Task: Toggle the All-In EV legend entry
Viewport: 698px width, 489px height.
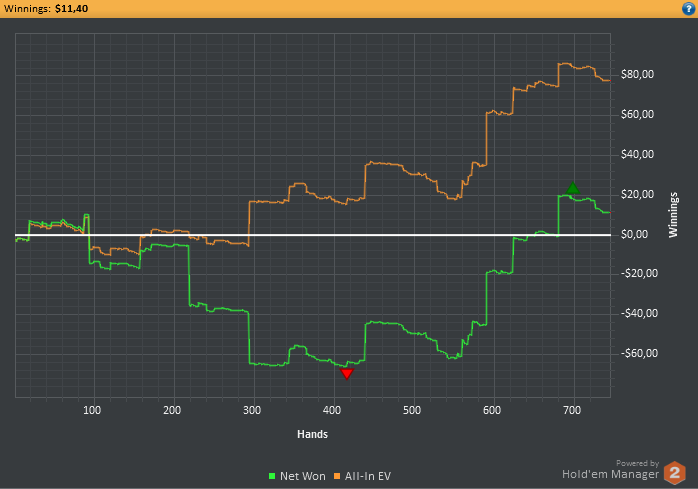Action: coord(362,476)
